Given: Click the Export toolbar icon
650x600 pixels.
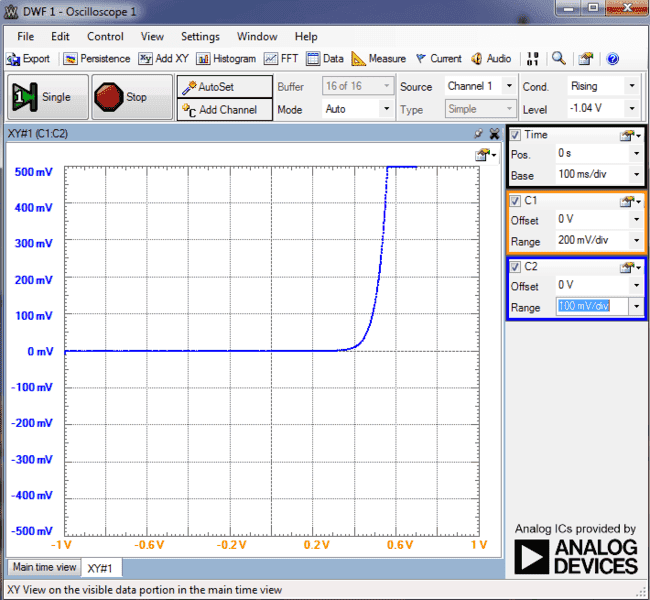Looking at the screenshot, I should point(29,59).
